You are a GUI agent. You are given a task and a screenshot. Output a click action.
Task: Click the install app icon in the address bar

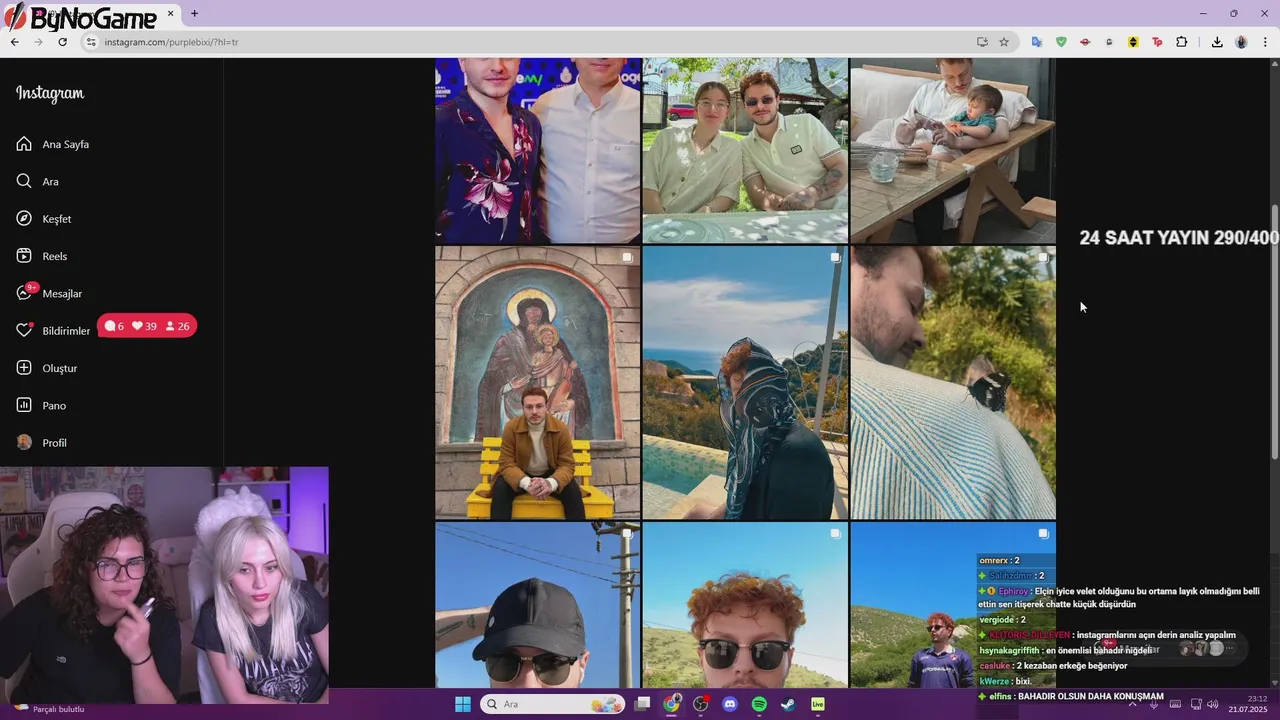(x=982, y=42)
